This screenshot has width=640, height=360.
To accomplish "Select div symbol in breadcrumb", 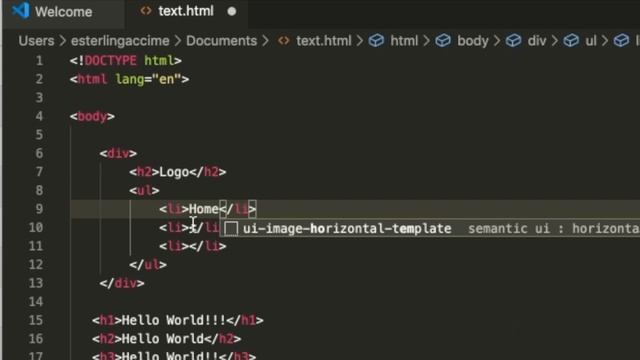I will [x=537, y=41].
